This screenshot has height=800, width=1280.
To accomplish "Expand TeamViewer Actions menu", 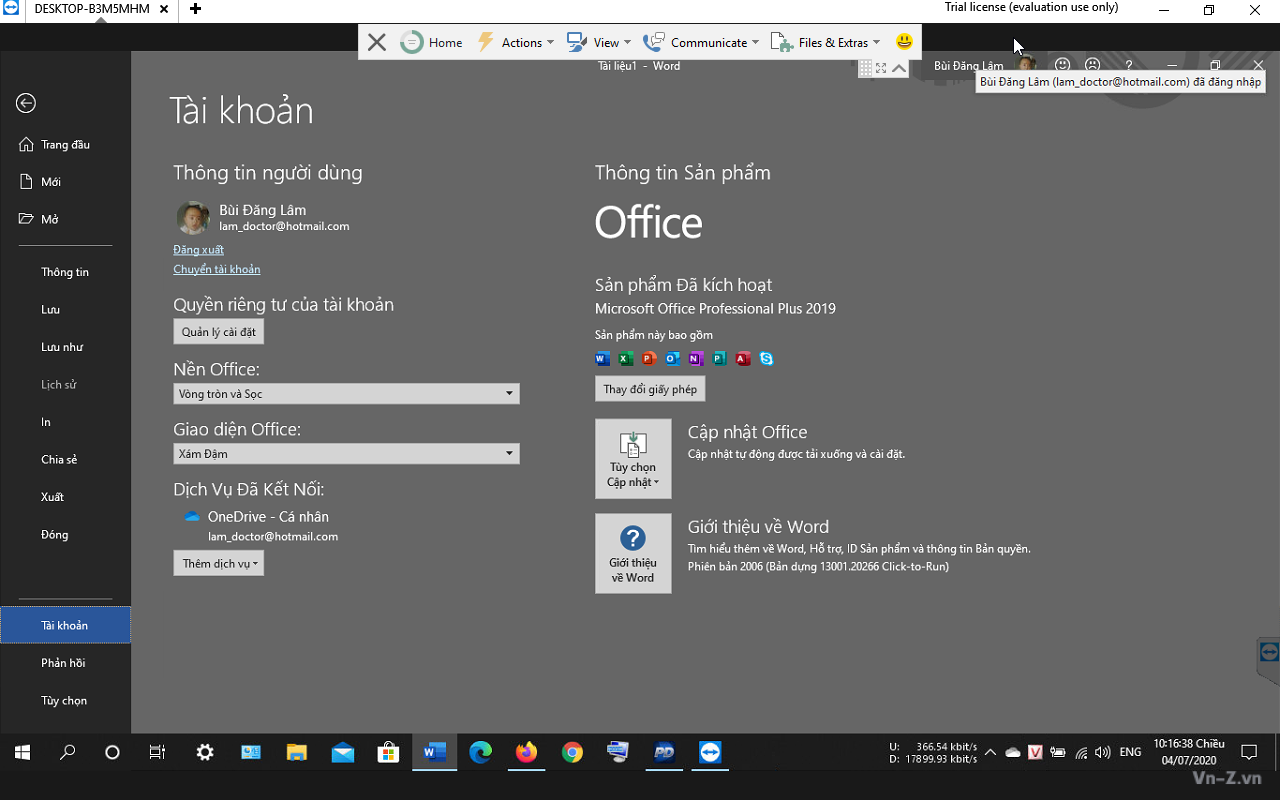I will click(516, 42).
